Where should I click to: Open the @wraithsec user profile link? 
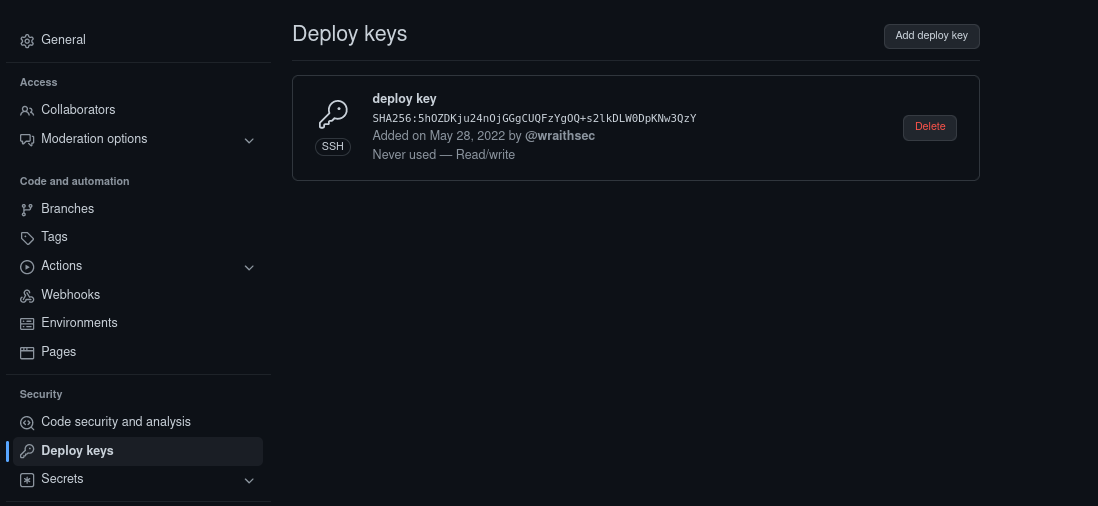click(560, 136)
